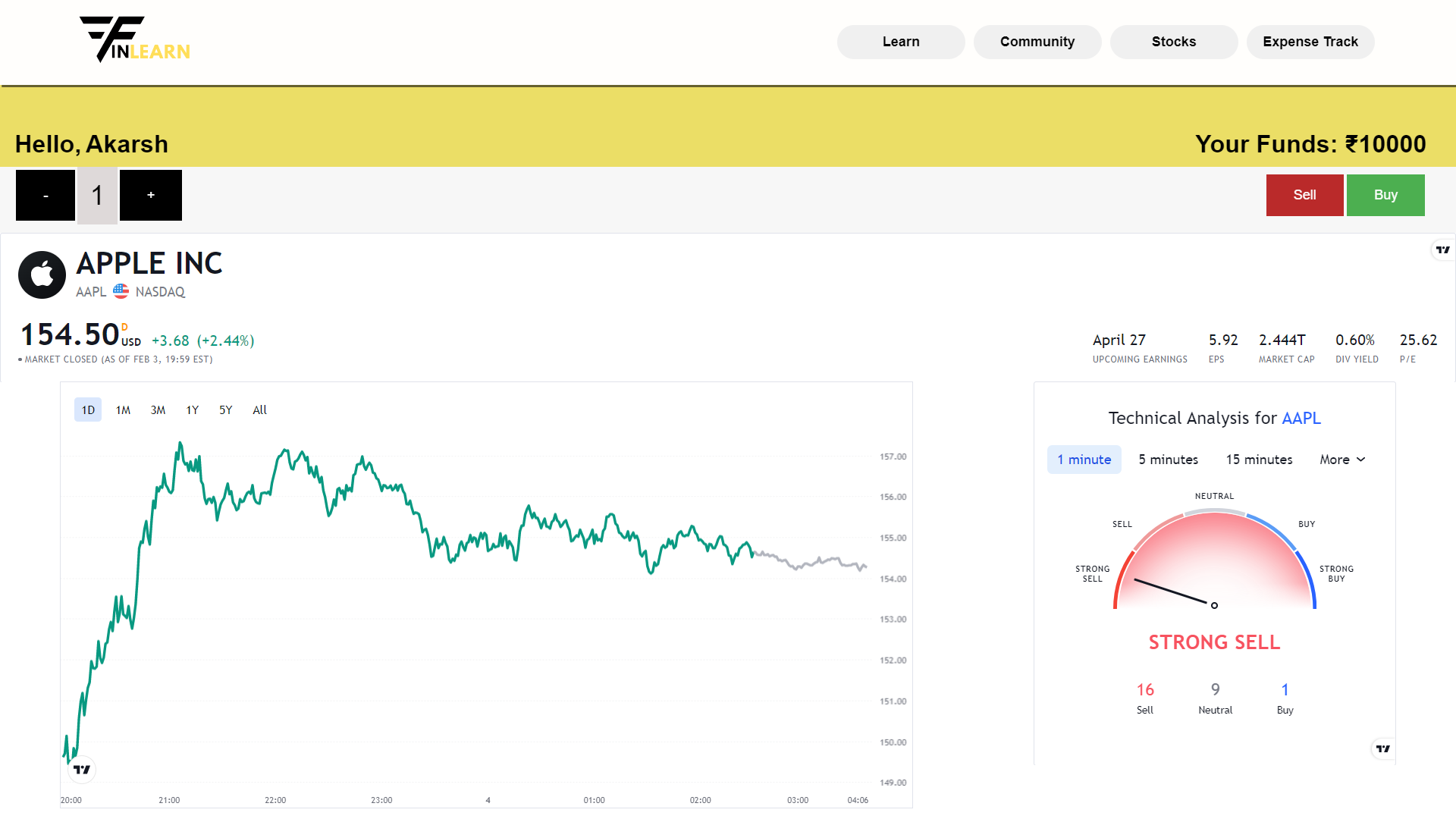This screenshot has width=1456, height=819.
Task: Click the 0.60% dividend yield value
Action: point(1355,340)
